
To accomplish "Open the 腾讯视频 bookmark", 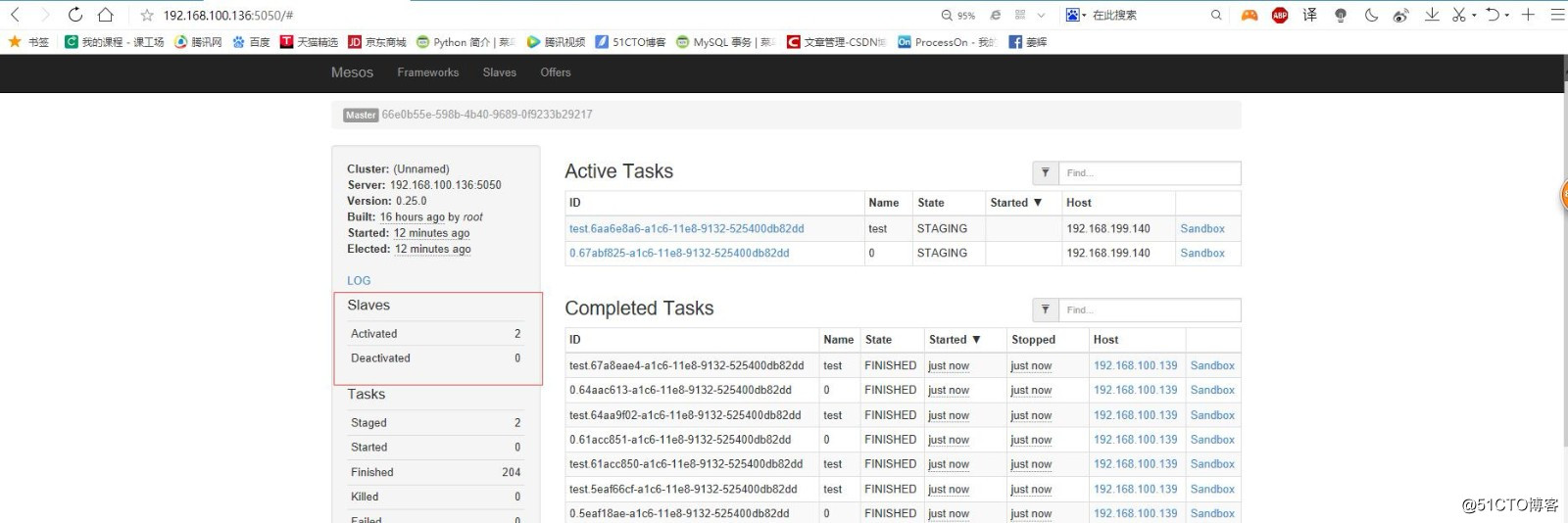I will coord(556,42).
